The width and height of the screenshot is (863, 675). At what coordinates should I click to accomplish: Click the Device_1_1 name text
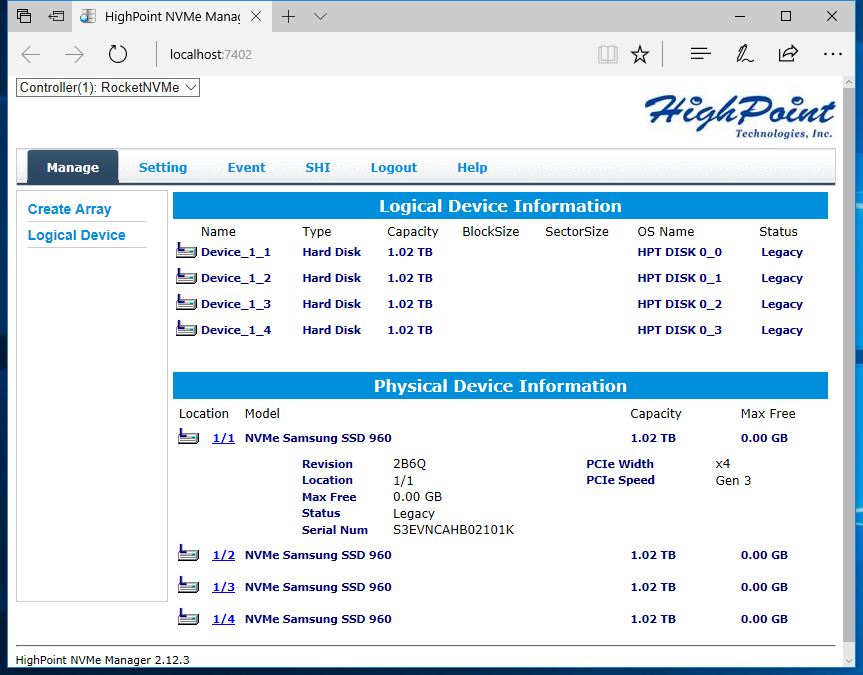point(236,252)
